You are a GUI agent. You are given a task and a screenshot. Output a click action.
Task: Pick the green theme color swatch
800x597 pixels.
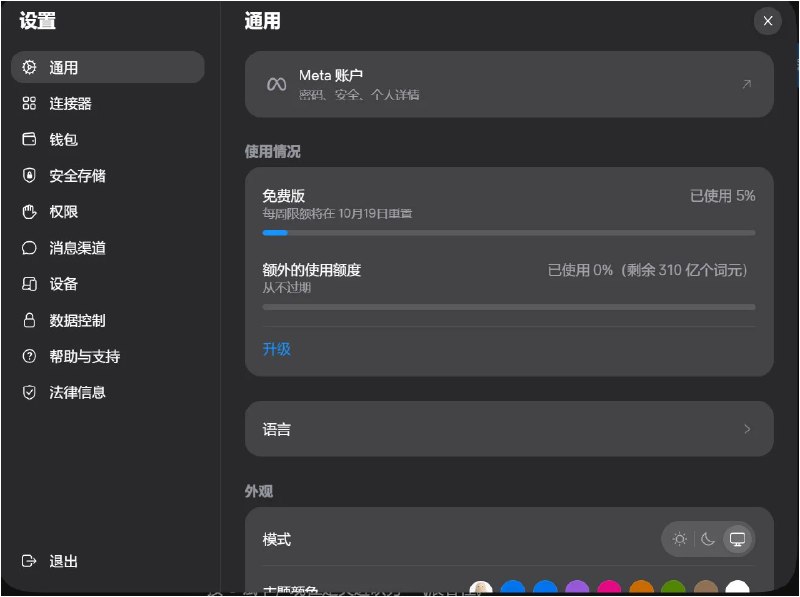(673, 588)
